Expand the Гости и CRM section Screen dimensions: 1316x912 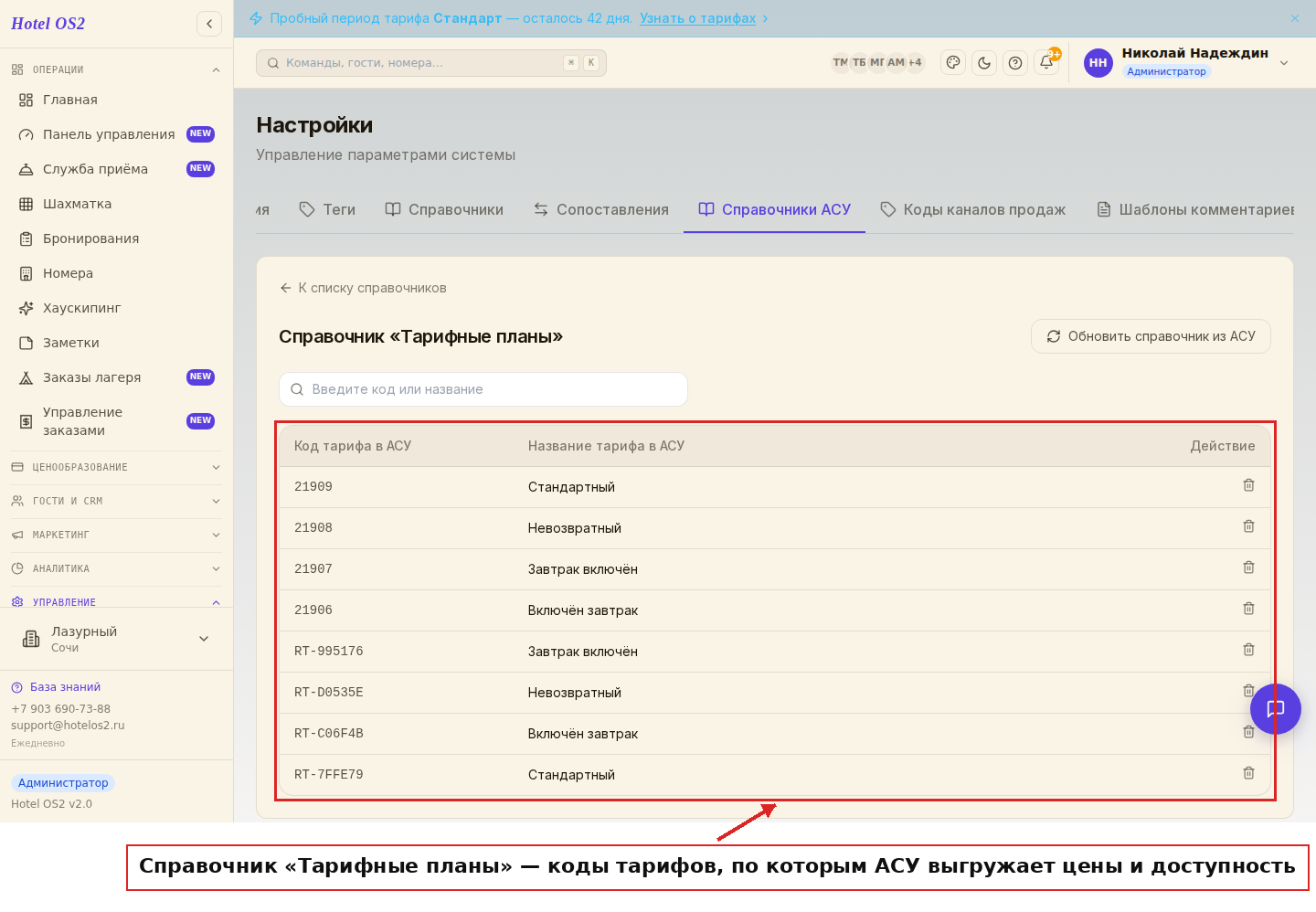tap(117, 501)
